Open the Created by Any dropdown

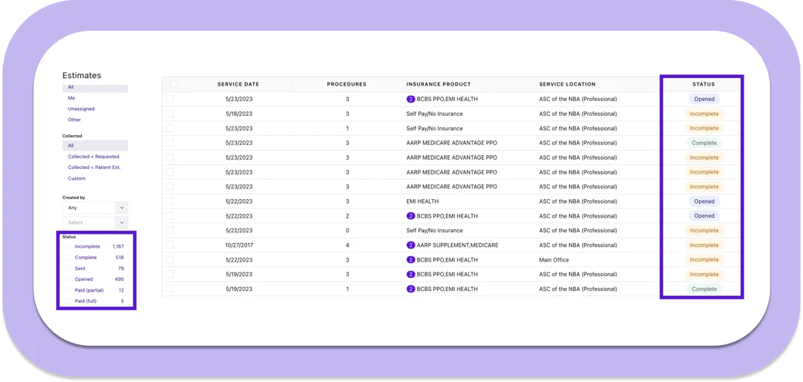[95, 208]
